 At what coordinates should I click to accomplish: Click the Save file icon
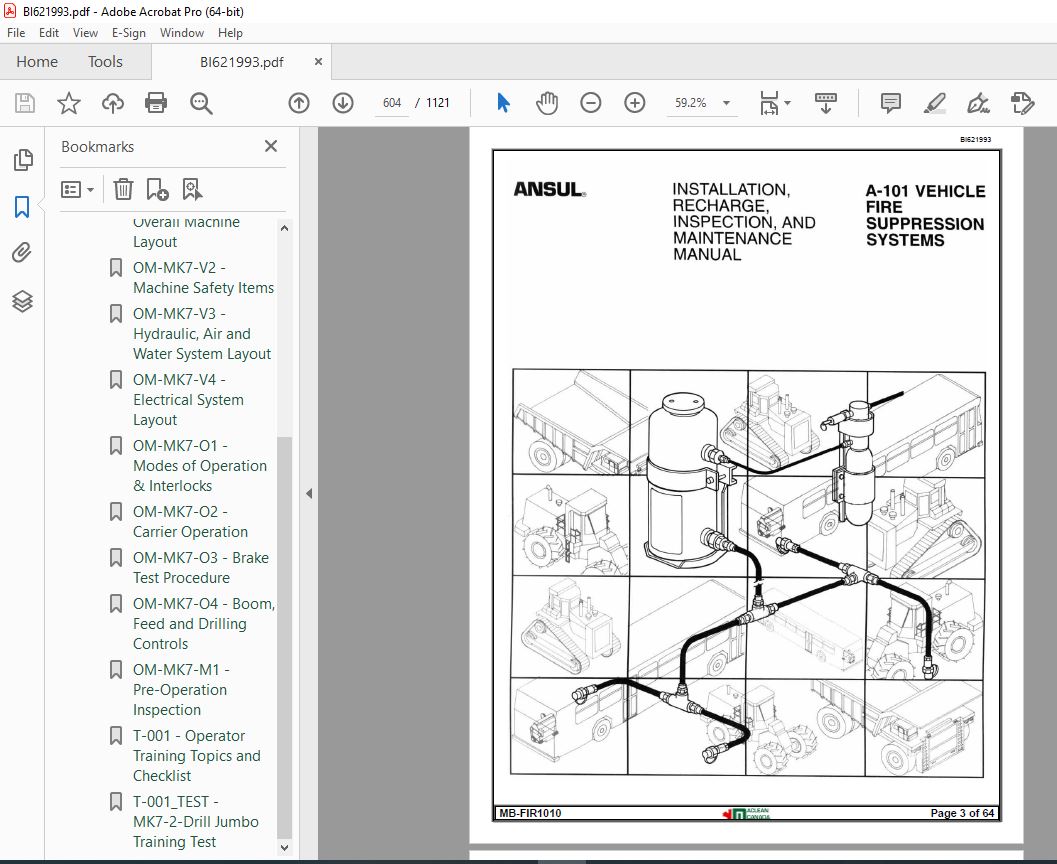(25, 103)
